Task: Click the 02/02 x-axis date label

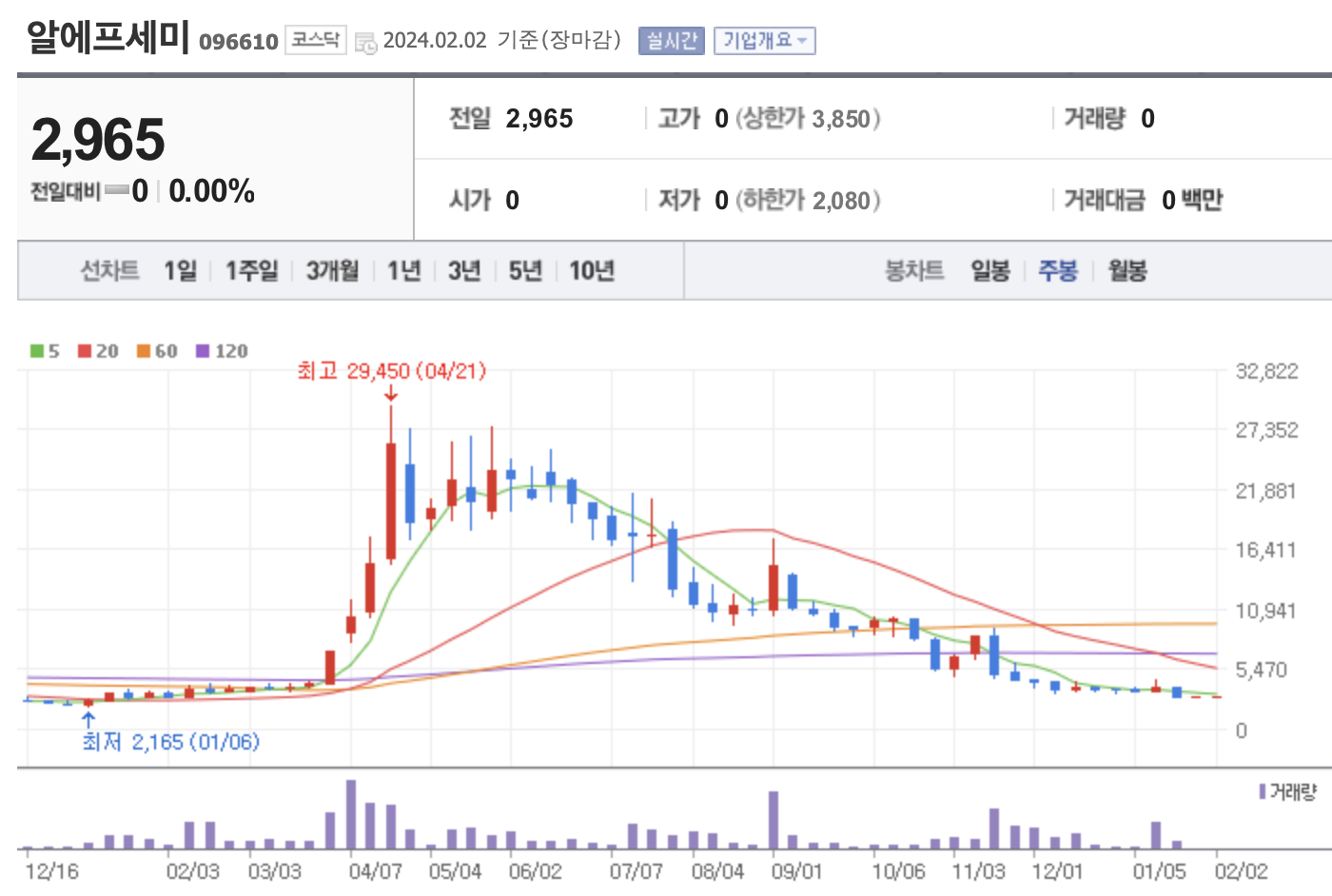Action: (1242, 871)
